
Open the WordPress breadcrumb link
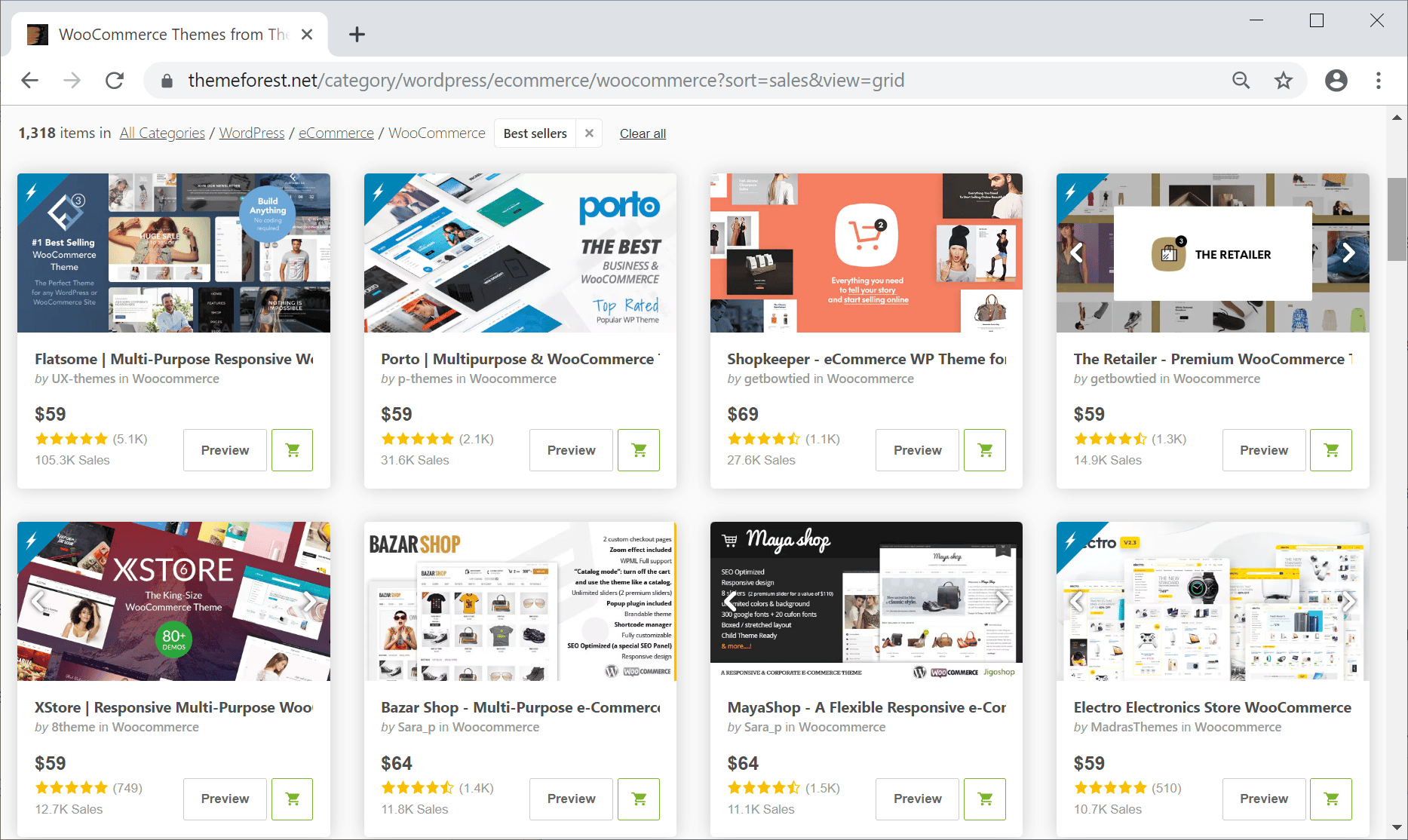(x=251, y=133)
